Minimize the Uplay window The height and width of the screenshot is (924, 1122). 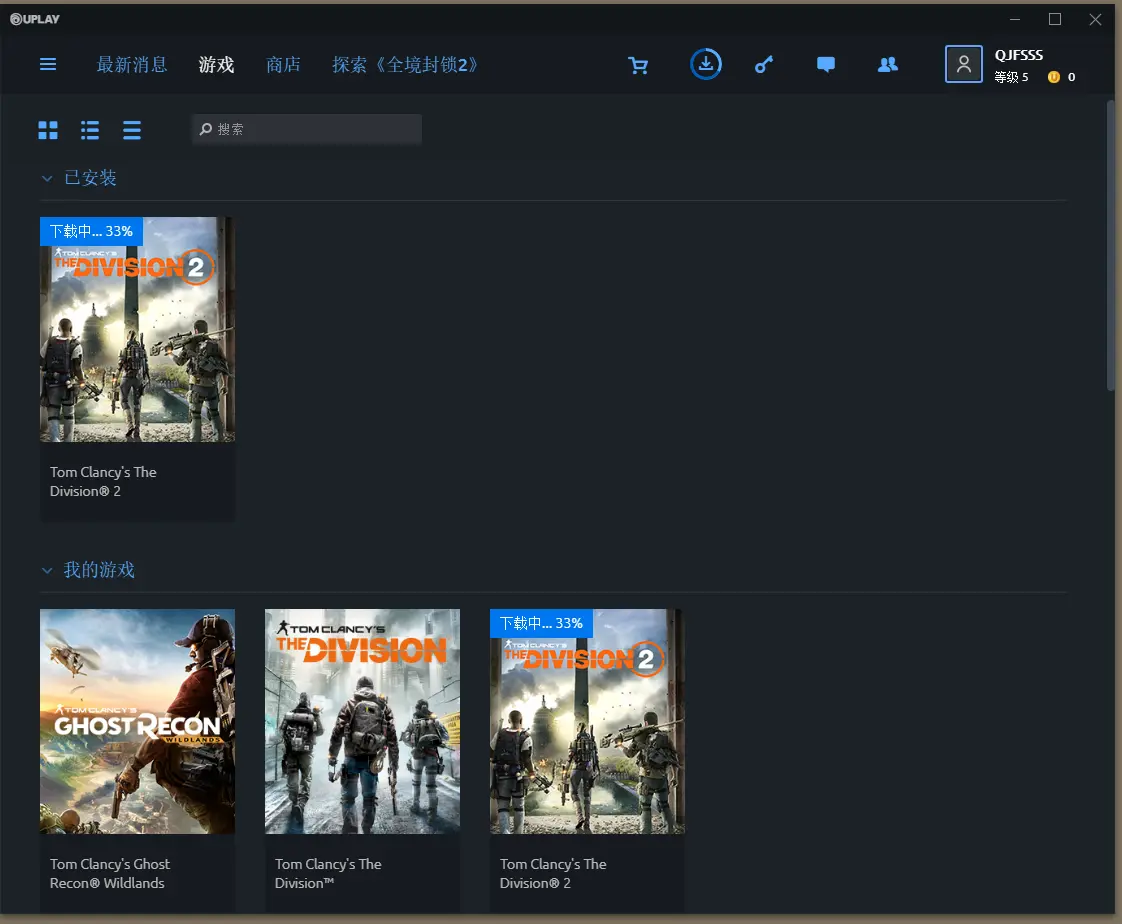pos(1015,19)
